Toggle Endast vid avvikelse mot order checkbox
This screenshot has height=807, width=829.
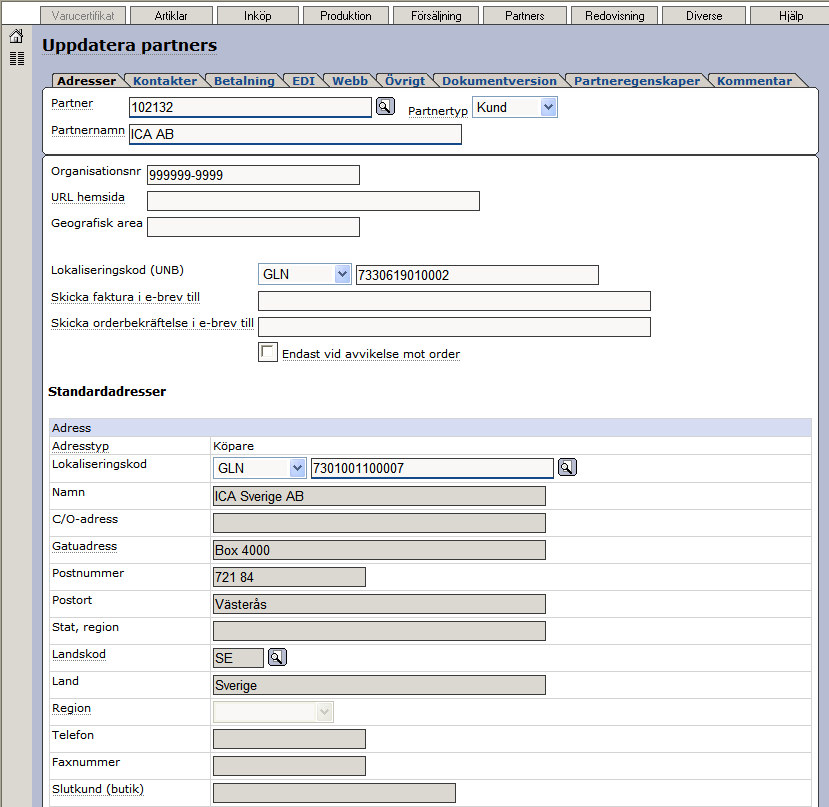click(268, 352)
